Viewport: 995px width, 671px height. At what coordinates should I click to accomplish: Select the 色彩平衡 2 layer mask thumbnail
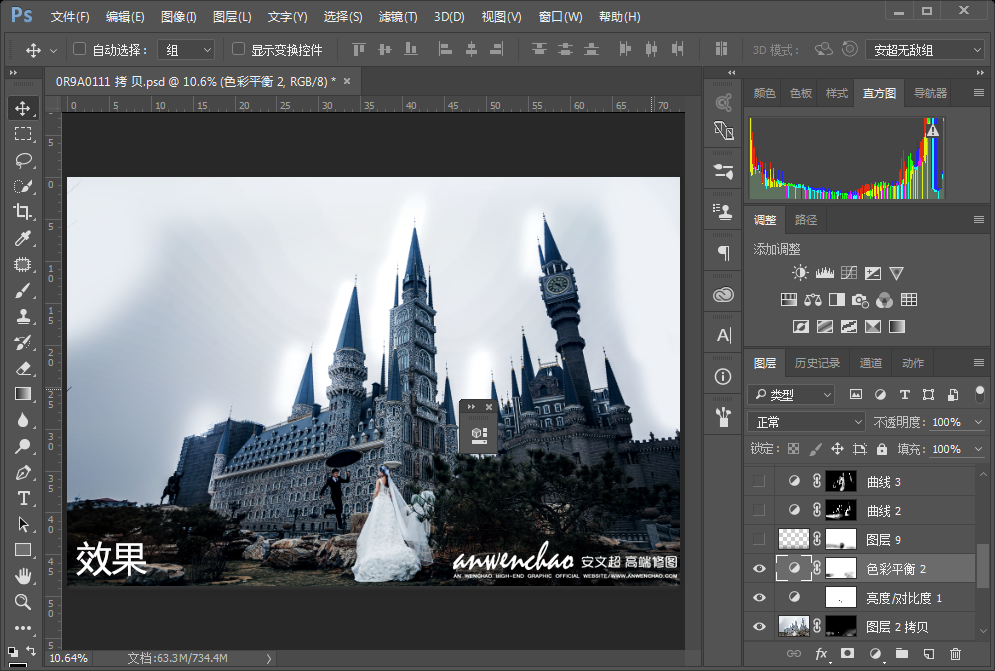coord(840,568)
